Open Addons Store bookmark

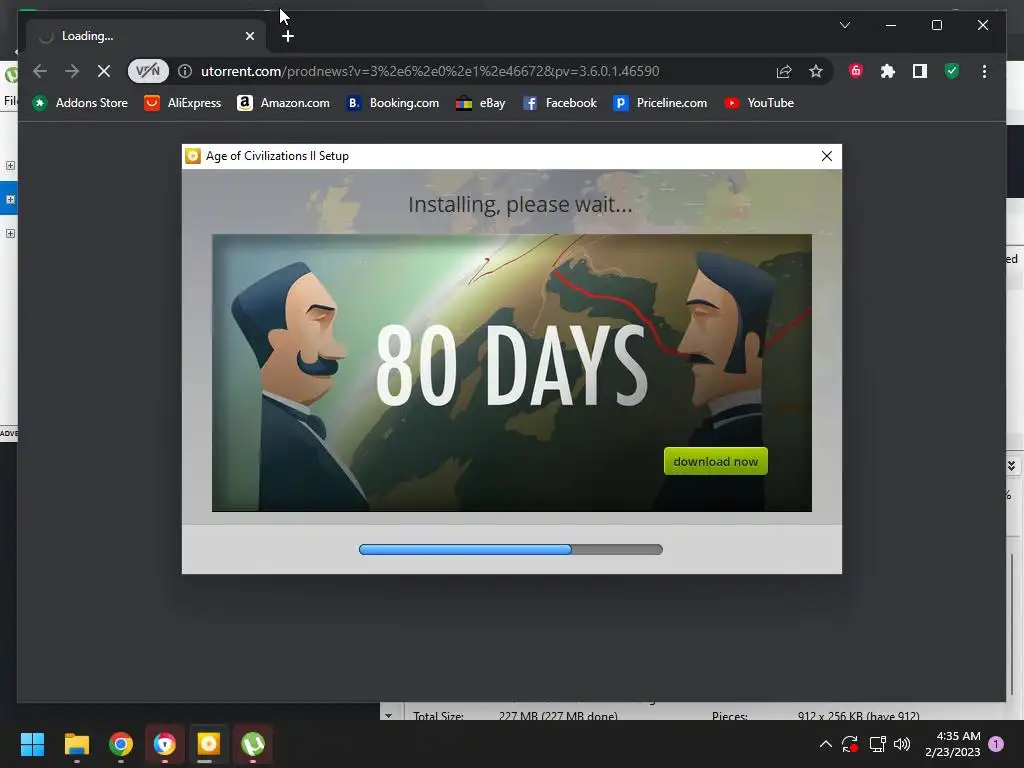80,103
